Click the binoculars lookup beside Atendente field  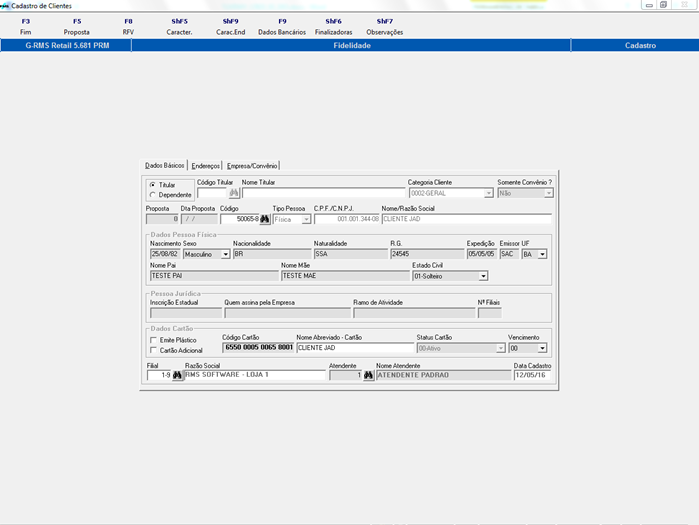click(x=368, y=375)
